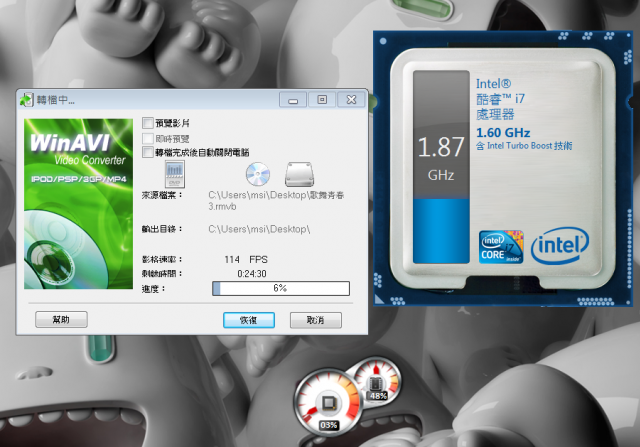The image size is (640, 447).
Task: Click the DVD source file icon
Action: coord(175,174)
